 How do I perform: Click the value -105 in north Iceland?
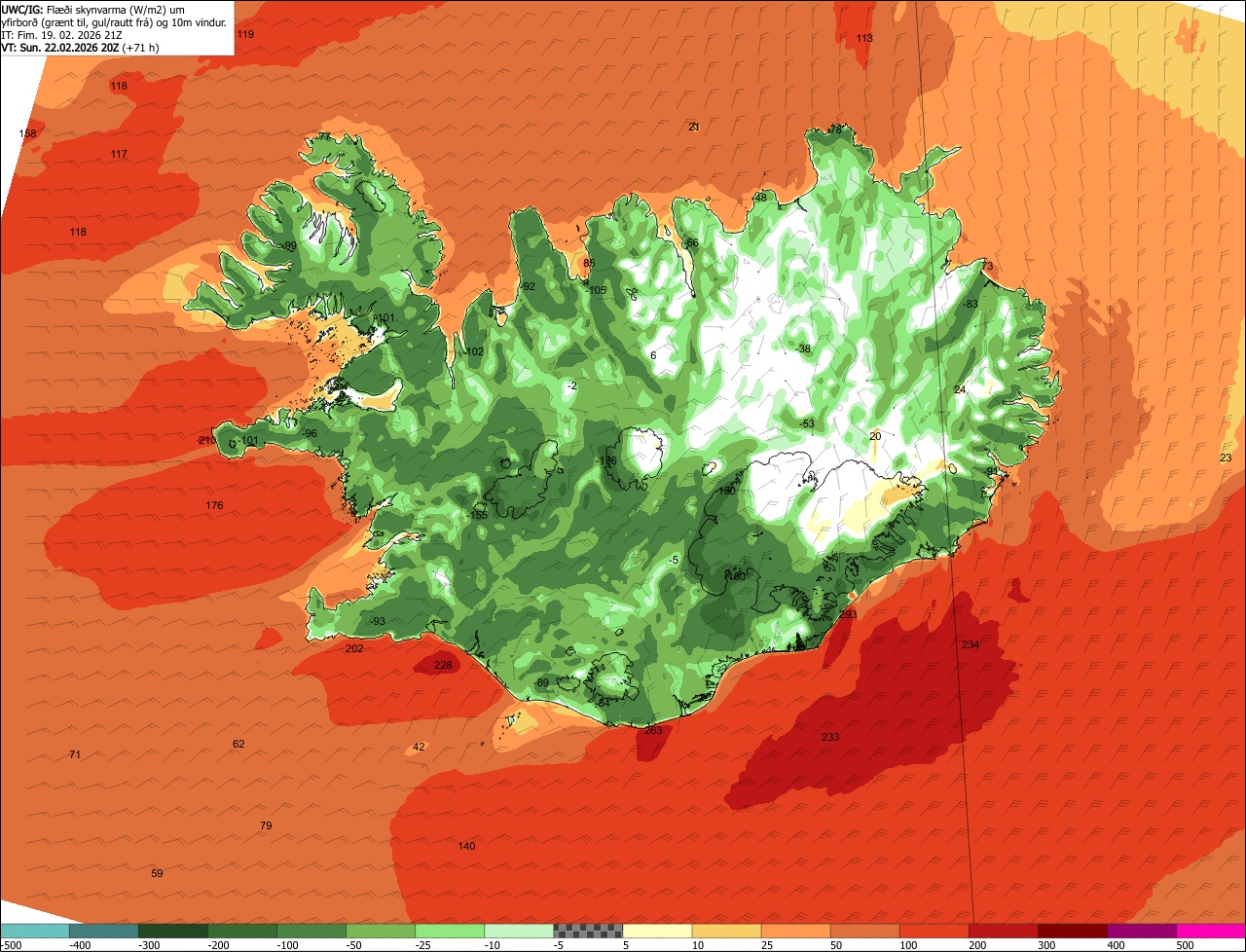click(596, 290)
